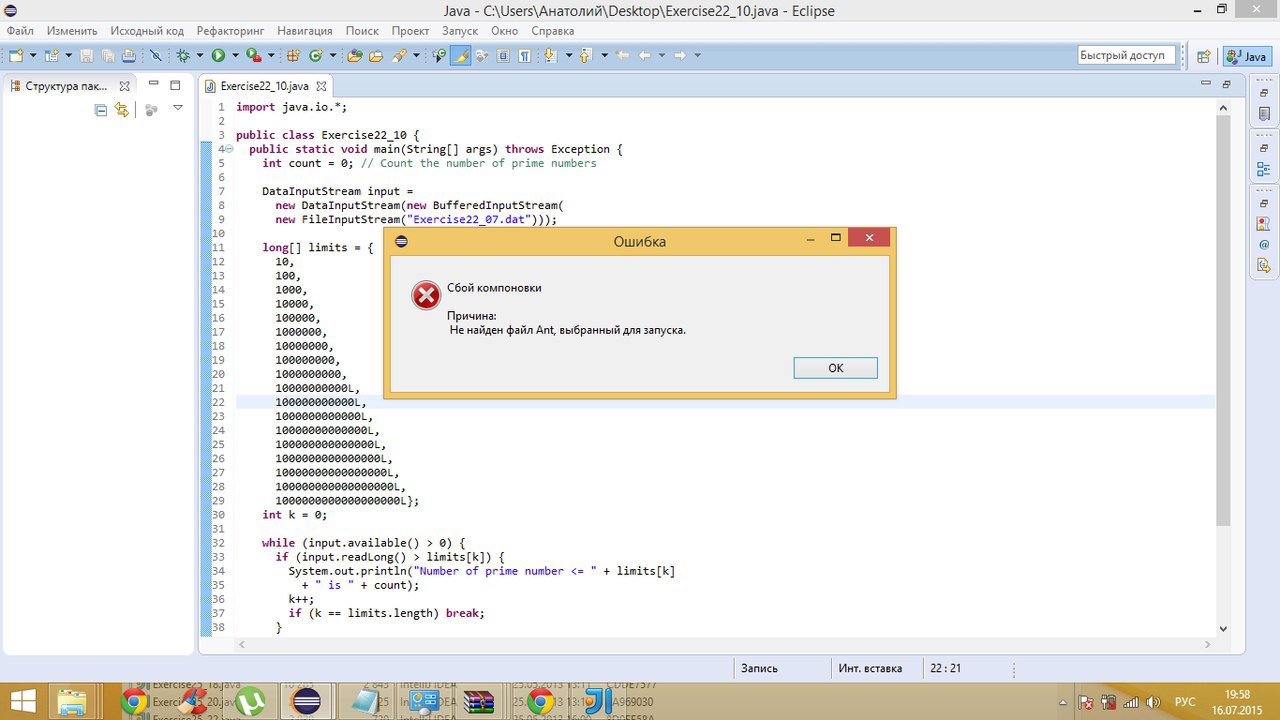Click the green Run toolbar icon
This screenshot has height=720, width=1280.
click(218, 56)
